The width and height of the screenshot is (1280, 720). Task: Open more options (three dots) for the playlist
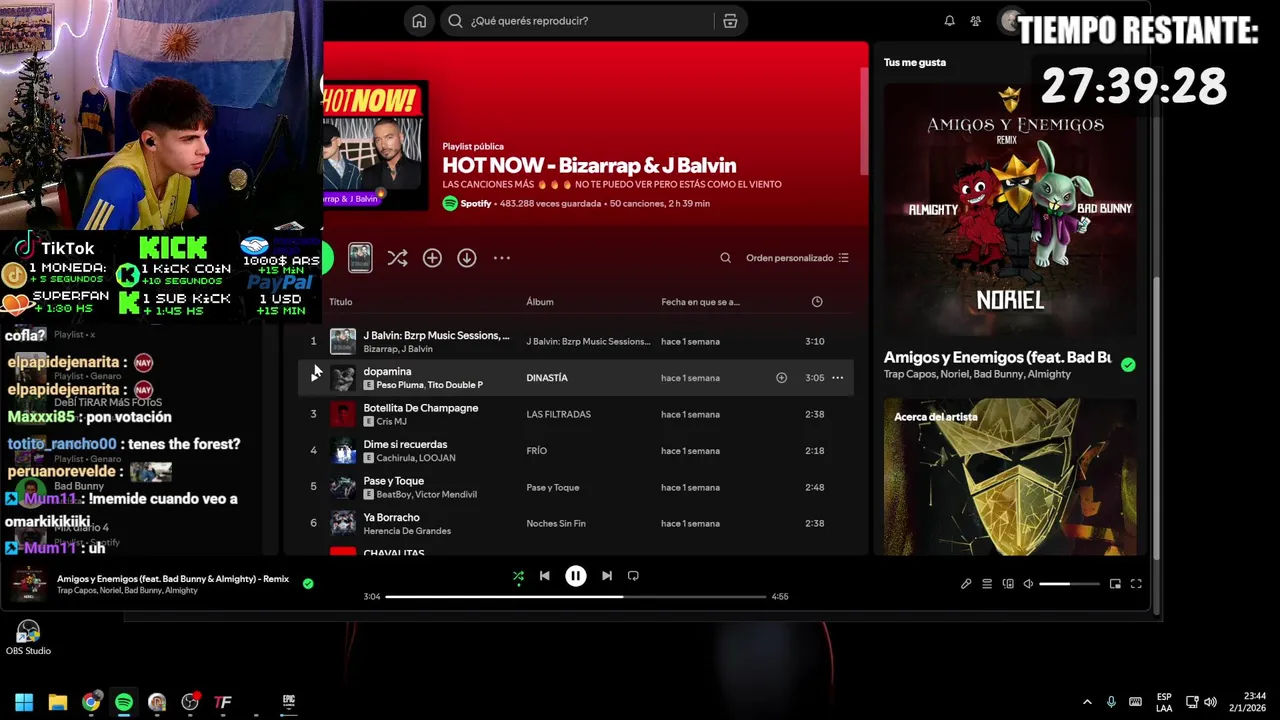pyautogui.click(x=502, y=258)
